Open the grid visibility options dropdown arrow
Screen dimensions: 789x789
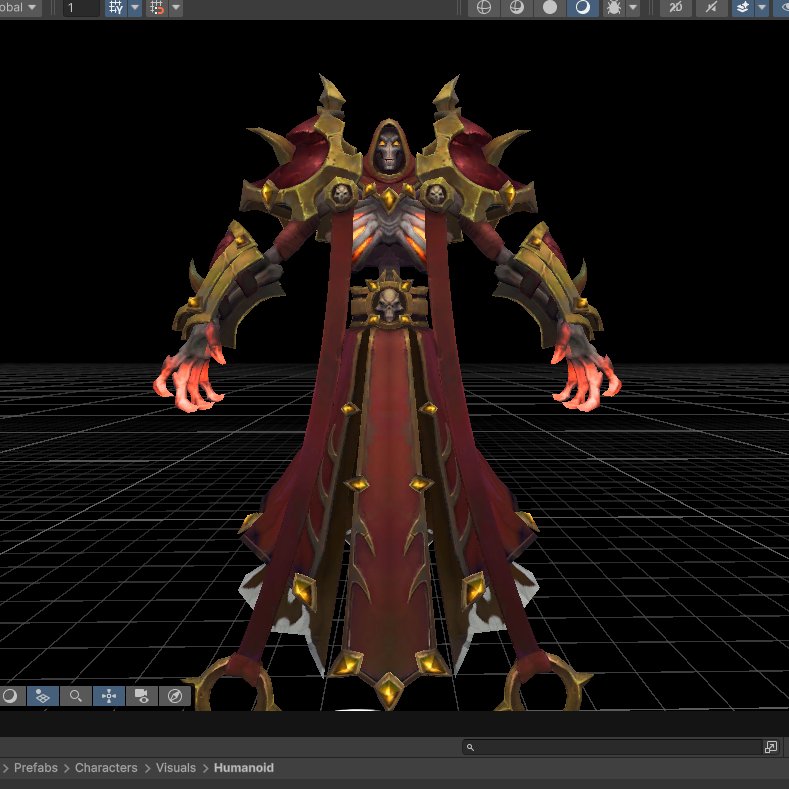coord(135,8)
